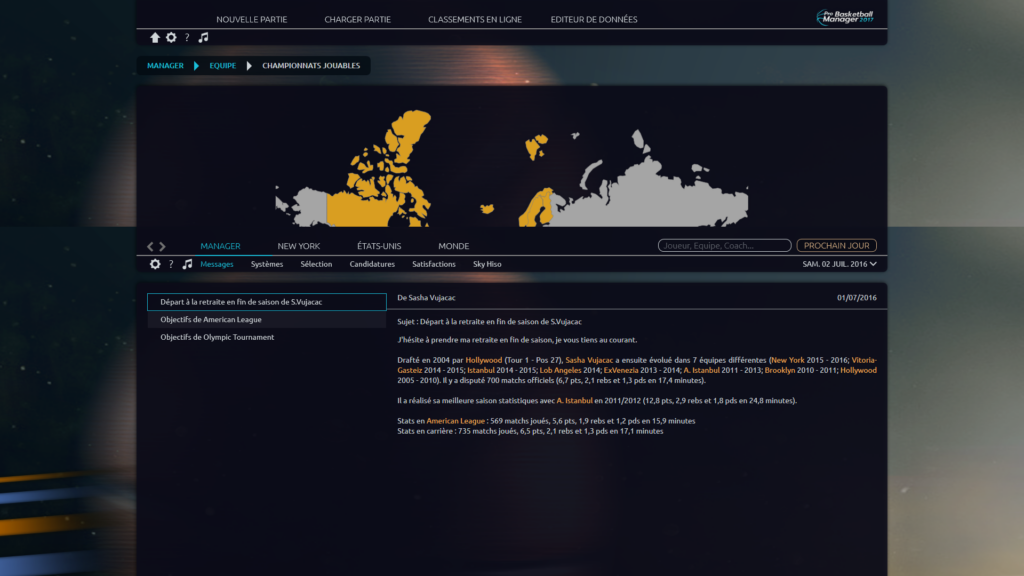Switch to the Manager main tab
The height and width of the screenshot is (576, 1024).
220,246
